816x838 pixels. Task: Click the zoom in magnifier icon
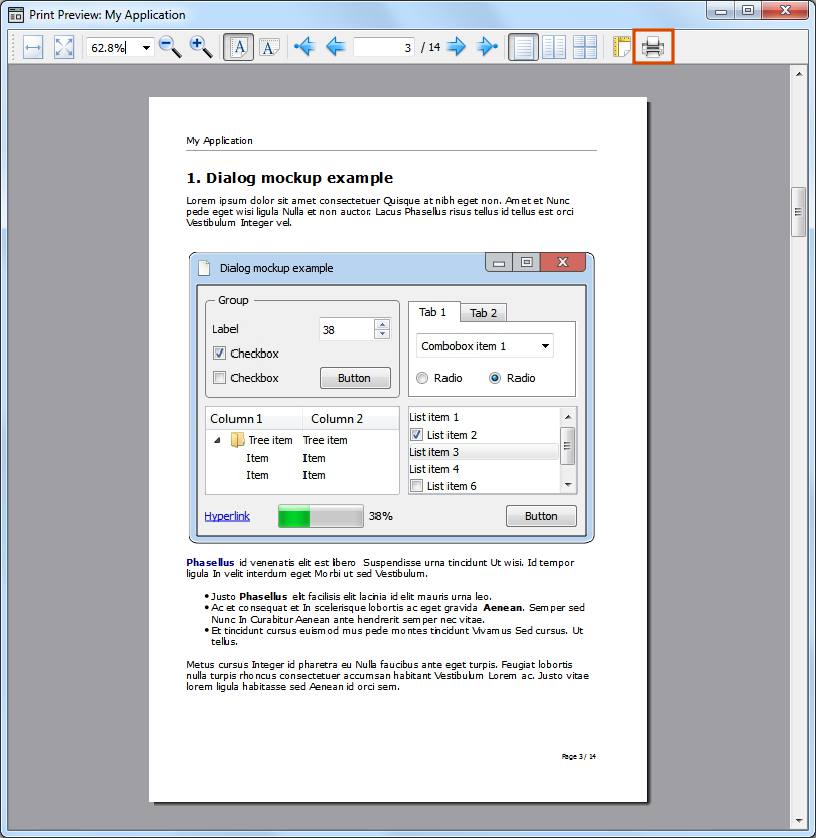(201, 47)
